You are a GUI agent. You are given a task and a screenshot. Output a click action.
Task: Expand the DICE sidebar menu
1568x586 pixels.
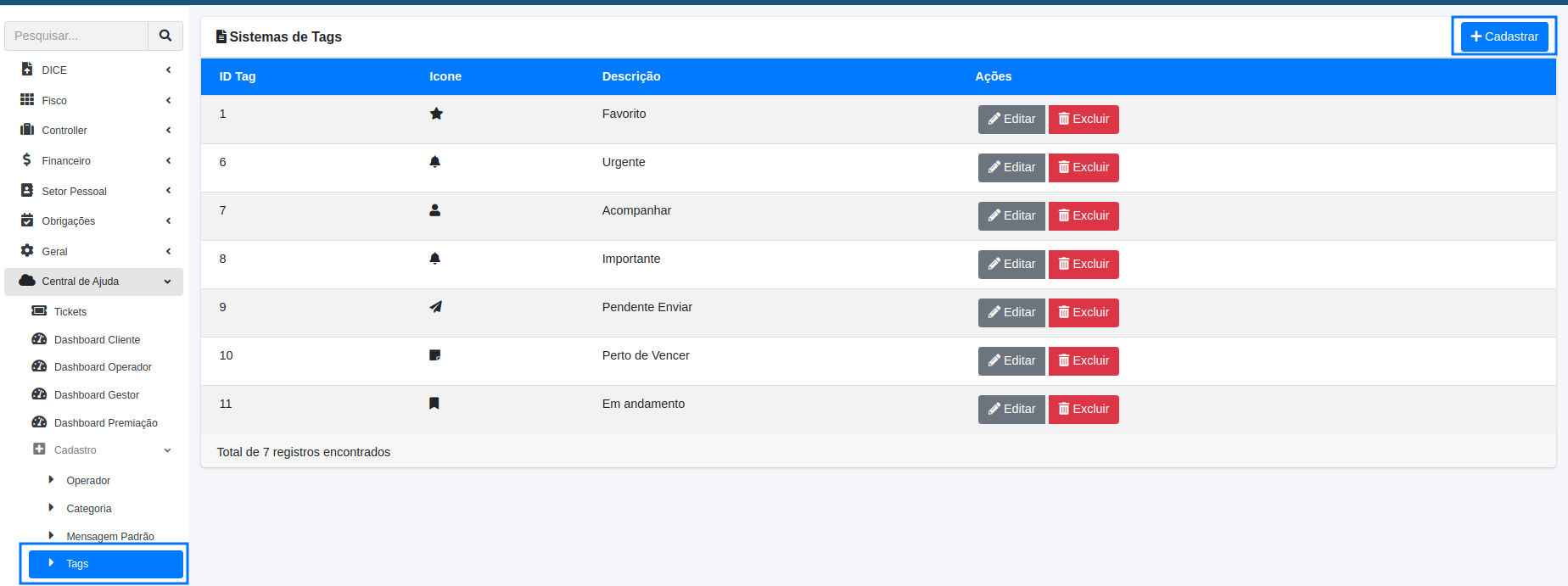93,70
